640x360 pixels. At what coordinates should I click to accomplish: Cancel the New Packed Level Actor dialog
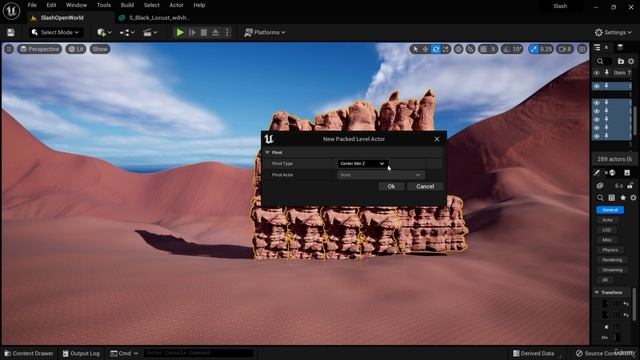pyautogui.click(x=425, y=186)
